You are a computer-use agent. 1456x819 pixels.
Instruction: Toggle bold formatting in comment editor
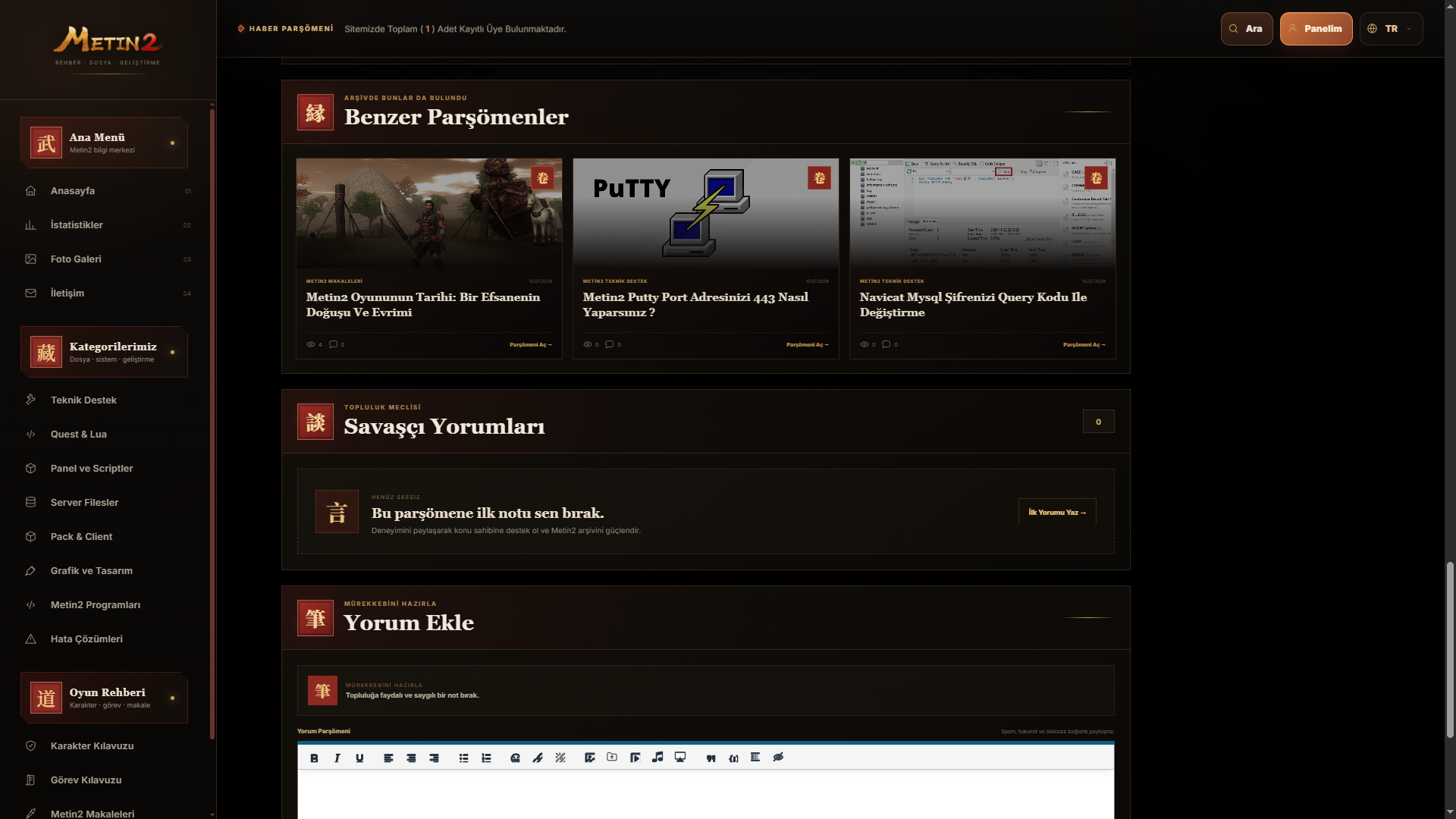(314, 758)
